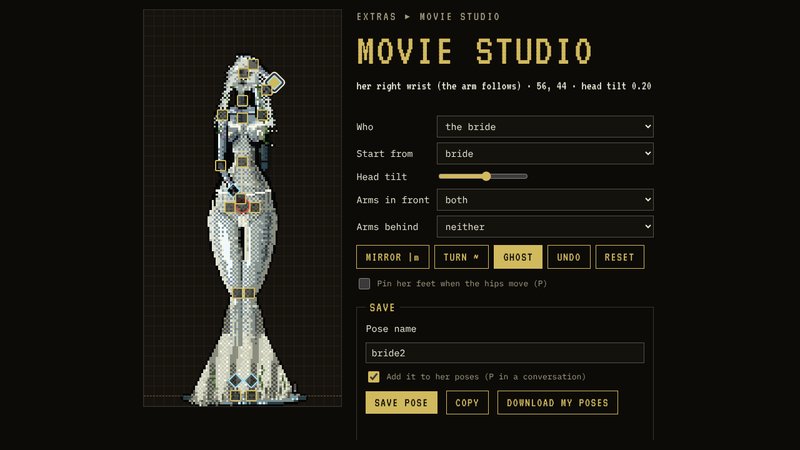
Task: Open the Who dropdown showing 'the bride'
Action: click(x=545, y=127)
